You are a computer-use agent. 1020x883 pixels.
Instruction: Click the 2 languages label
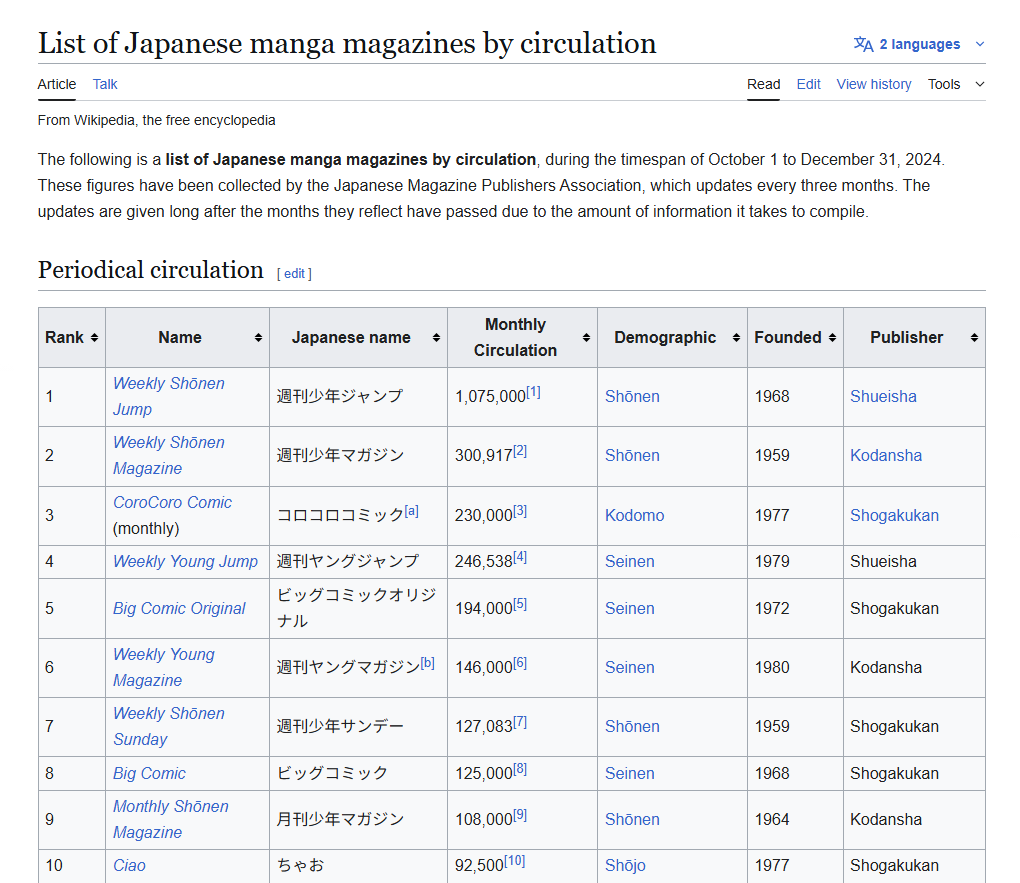(x=920, y=44)
